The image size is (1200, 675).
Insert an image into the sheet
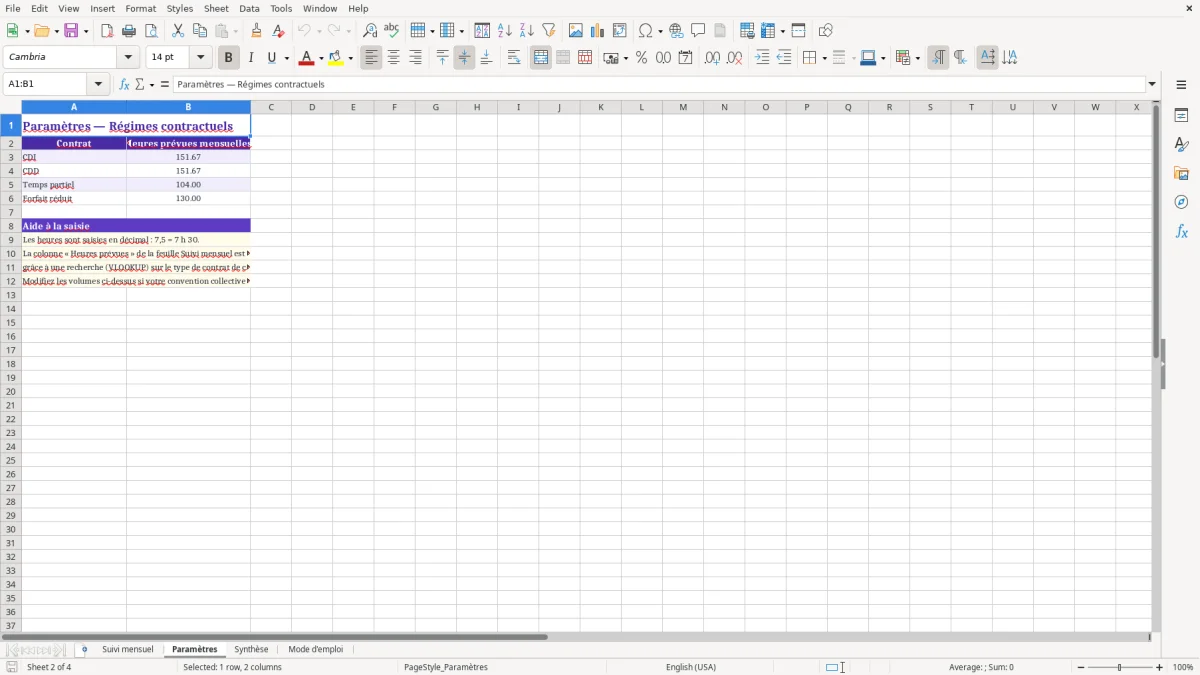point(576,31)
